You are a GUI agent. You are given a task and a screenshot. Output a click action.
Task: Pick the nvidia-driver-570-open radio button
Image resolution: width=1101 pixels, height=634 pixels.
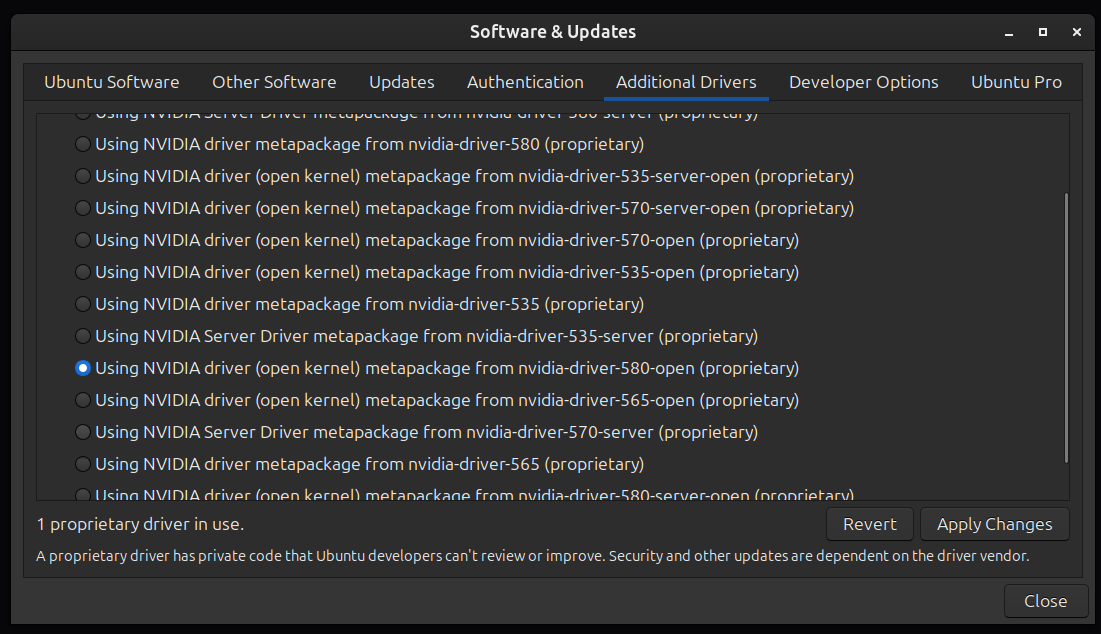[x=83, y=240]
